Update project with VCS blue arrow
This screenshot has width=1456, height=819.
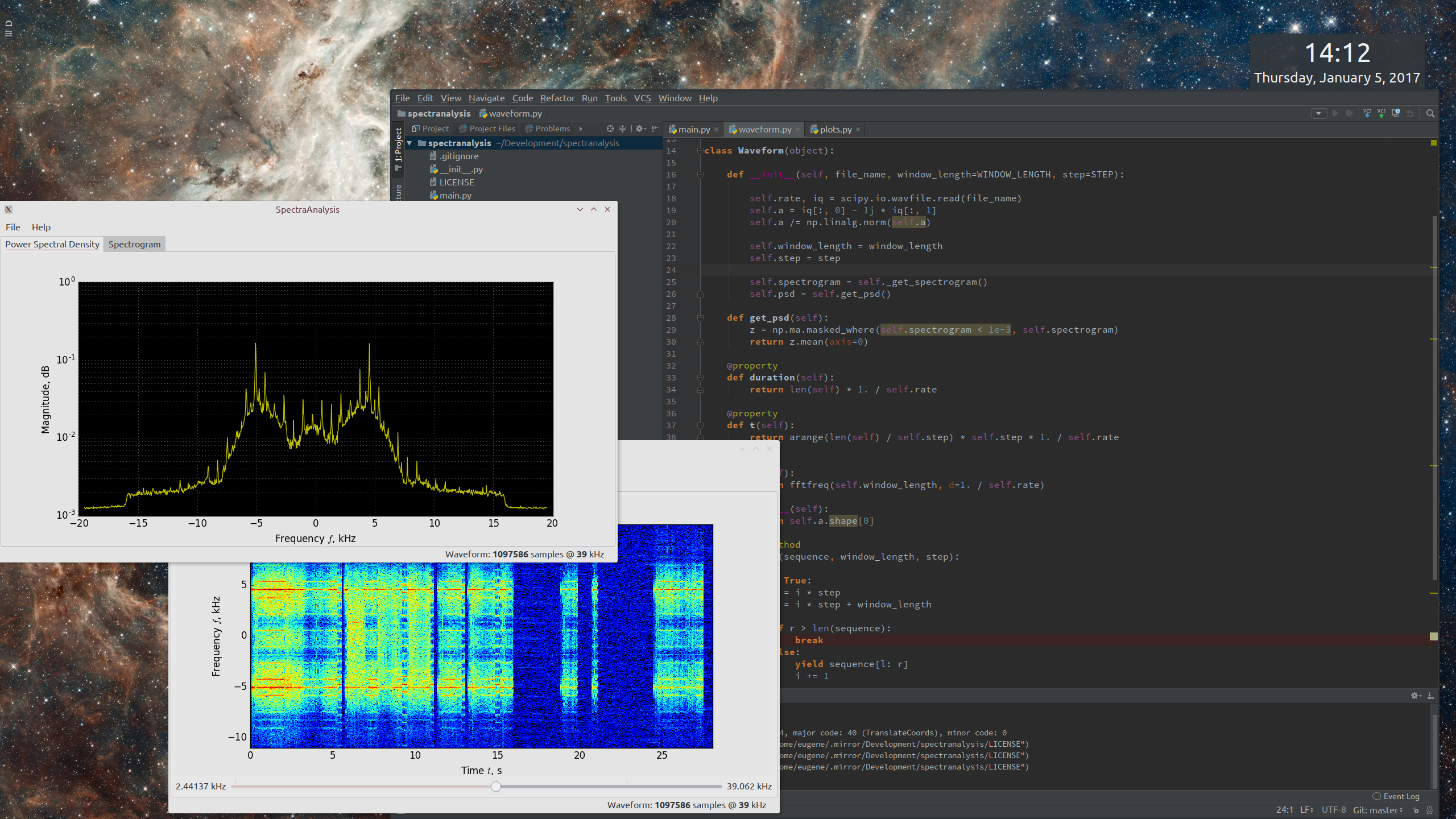(1367, 113)
